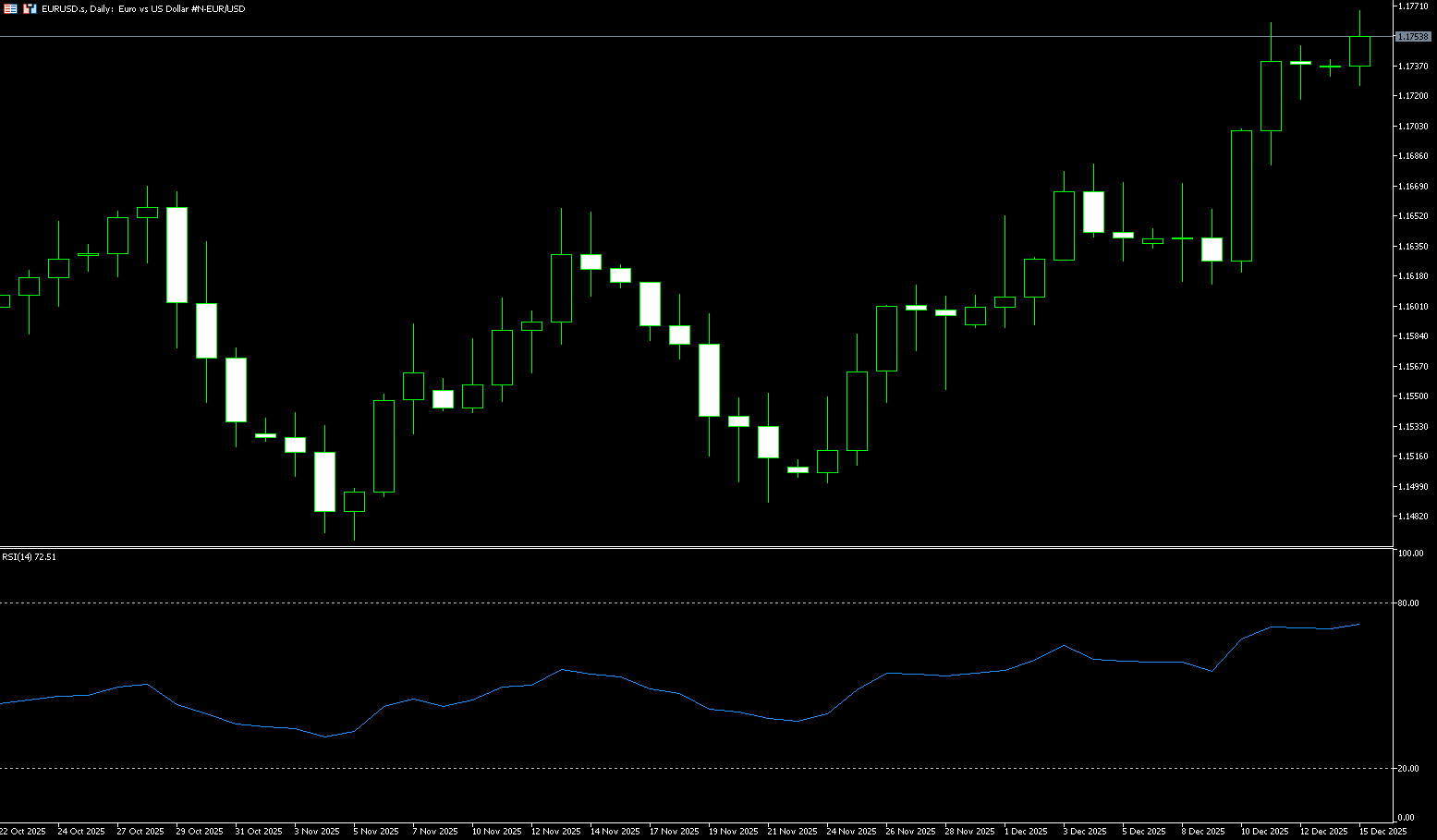The image size is (1437, 840).
Task: Click the 1.16010 price axis label
Action: [x=1413, y=307]
